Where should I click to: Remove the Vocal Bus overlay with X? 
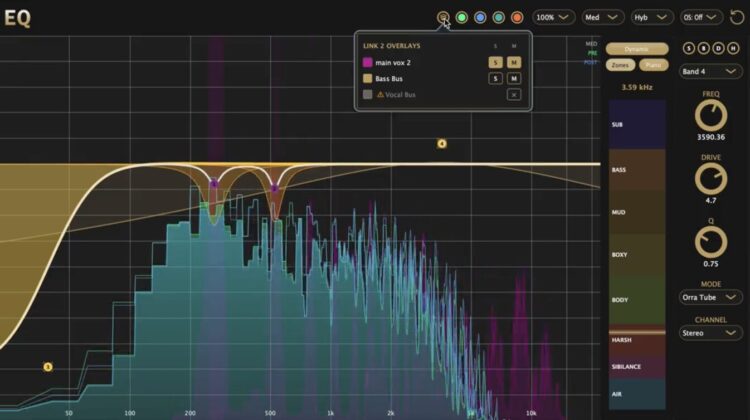click(514, 95)
